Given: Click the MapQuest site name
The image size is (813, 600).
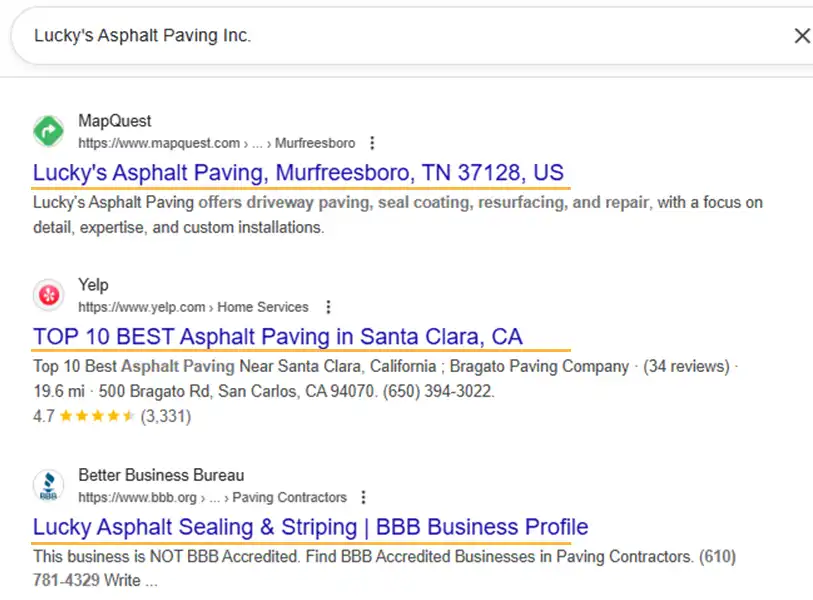Looking at the screenshot, I should pos(115,121).
